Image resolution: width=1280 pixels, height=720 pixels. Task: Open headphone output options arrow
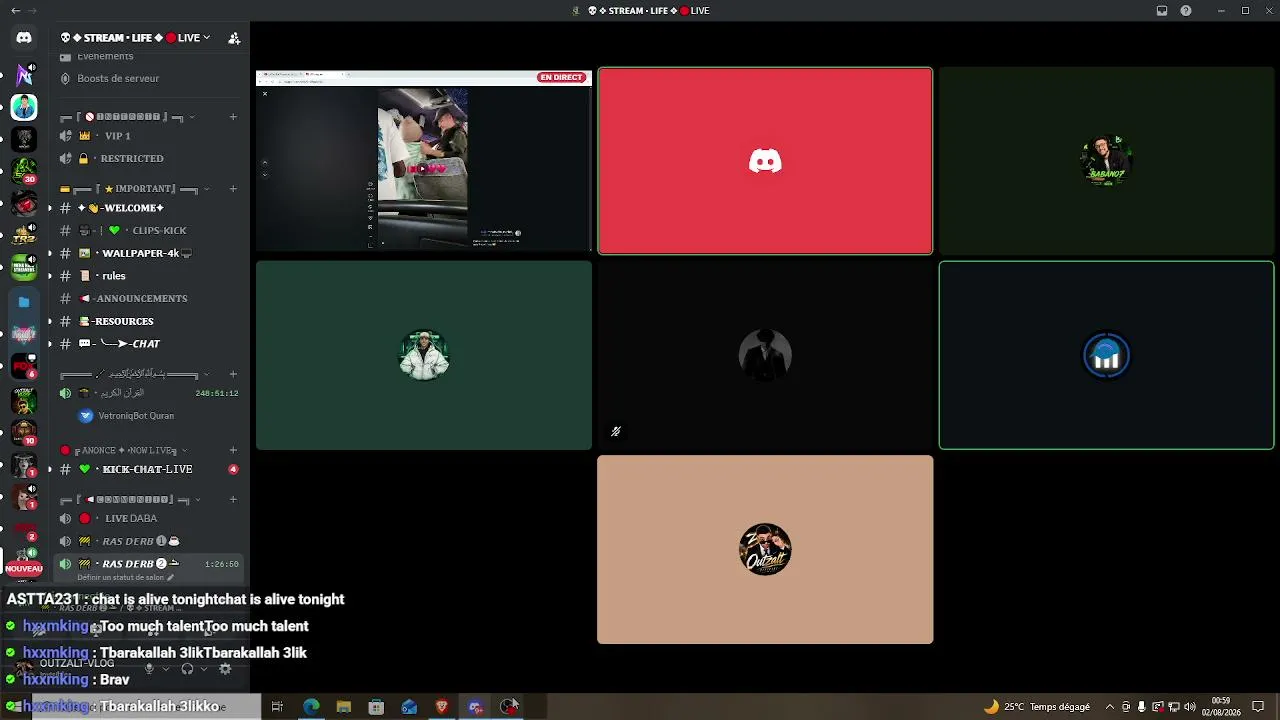pyautogui.click(x=204, y=668)
